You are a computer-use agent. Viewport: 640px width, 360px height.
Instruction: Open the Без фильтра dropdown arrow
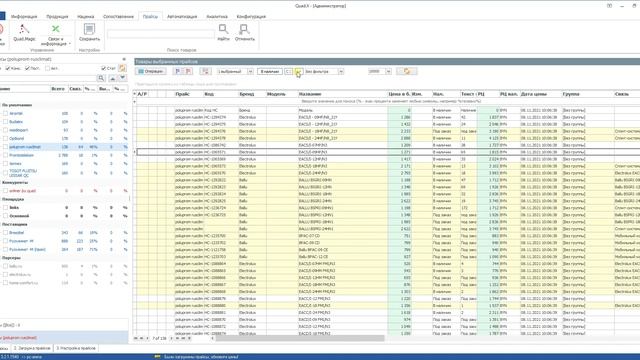pos(341,71)
